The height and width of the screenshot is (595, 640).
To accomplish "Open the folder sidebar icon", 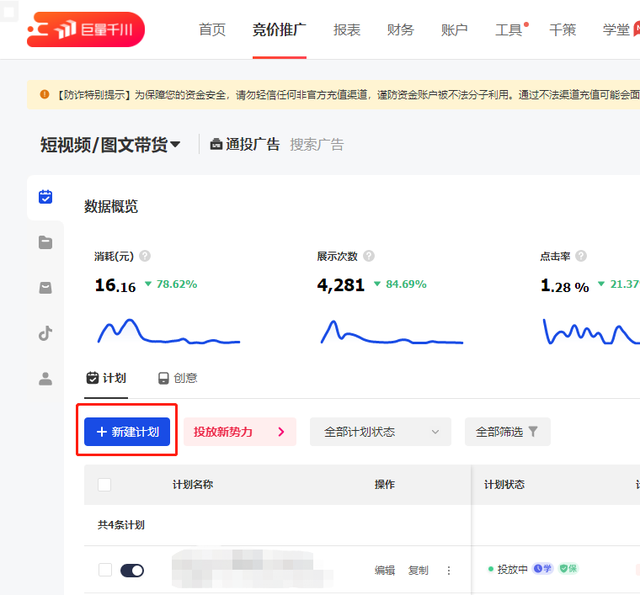I will coord(45,242).
